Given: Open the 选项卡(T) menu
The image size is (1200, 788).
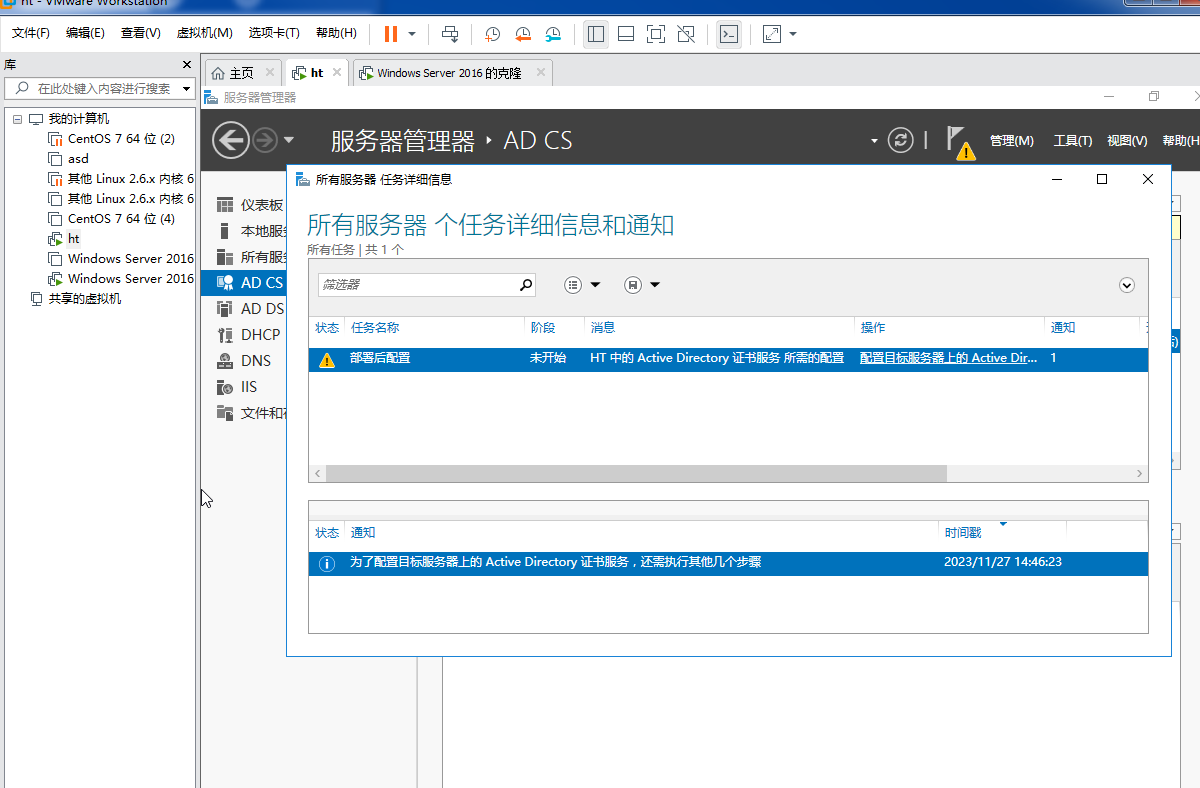Looking at the screenshot, I should coord(274,33).
